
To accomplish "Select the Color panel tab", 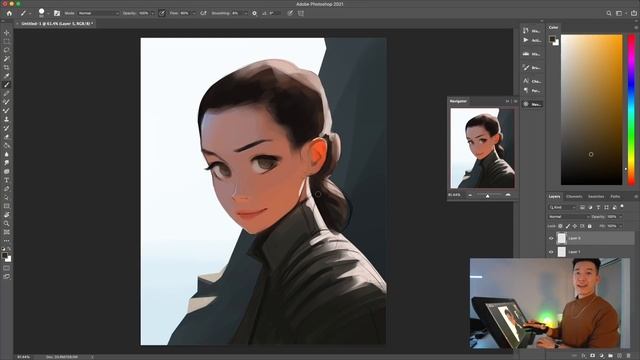I will tap(553, 27).
